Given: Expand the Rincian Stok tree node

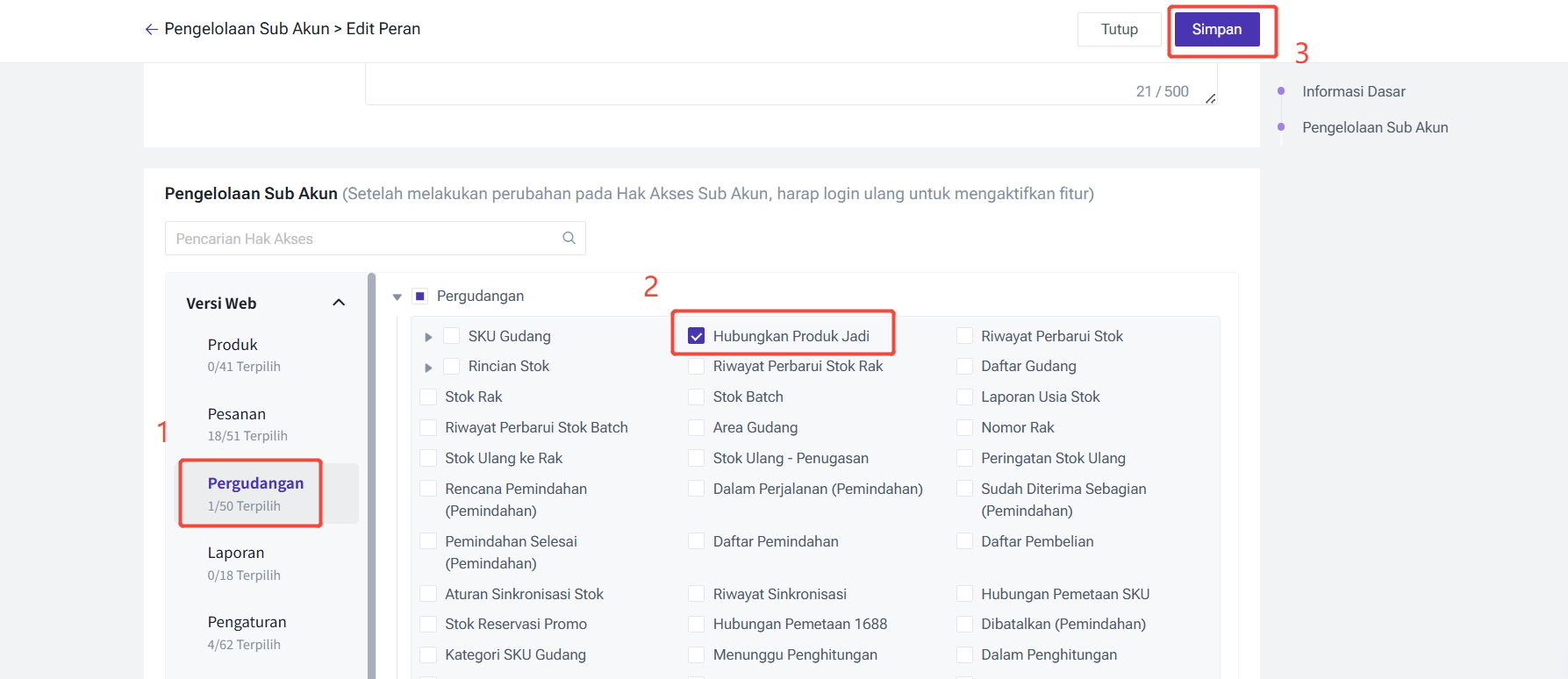Looking at the screenshot, I should point(428,367).
